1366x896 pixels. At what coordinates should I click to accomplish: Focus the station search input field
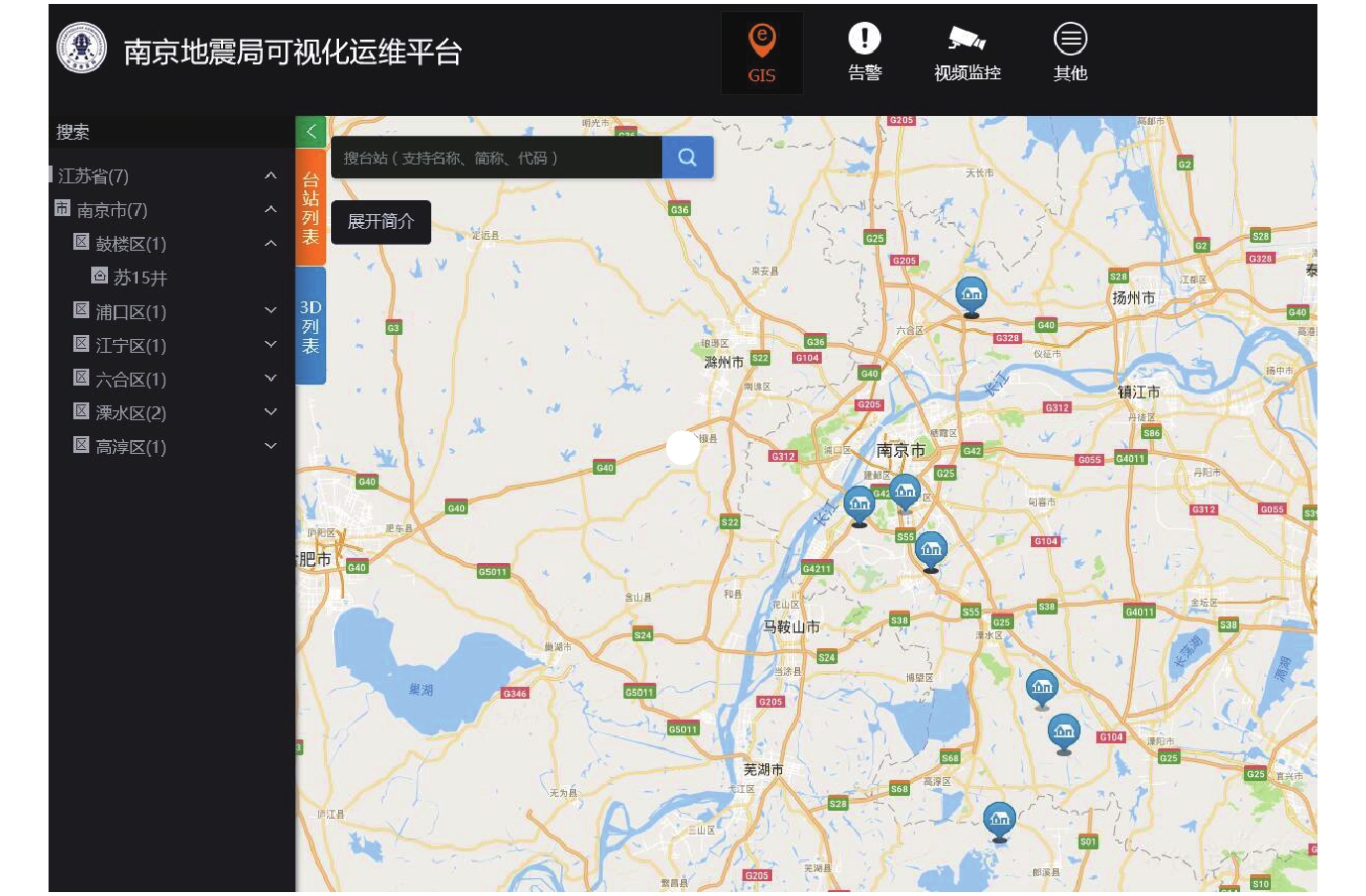pyautogui.click(x=496, y=158)
